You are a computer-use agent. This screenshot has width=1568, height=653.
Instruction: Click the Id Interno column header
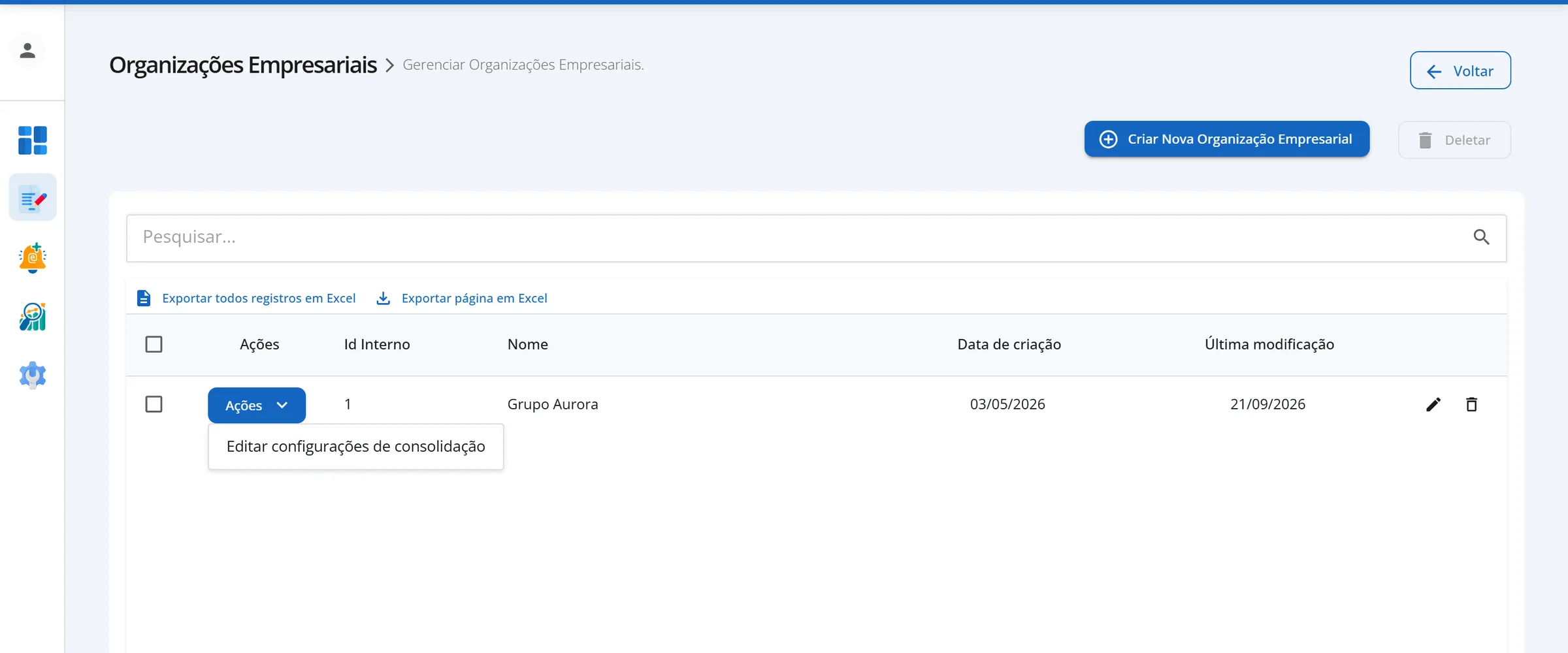(377, 345)
